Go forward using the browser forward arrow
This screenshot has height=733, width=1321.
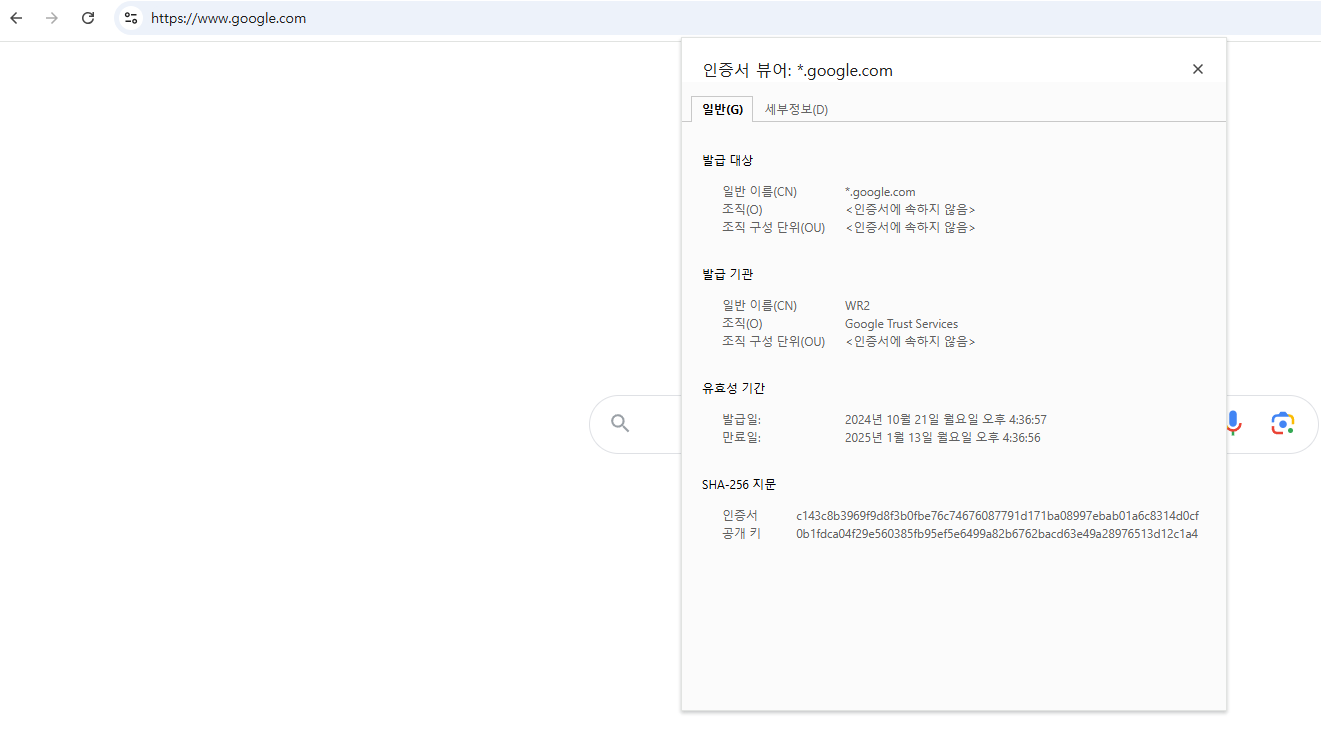(x=52, y=18)
